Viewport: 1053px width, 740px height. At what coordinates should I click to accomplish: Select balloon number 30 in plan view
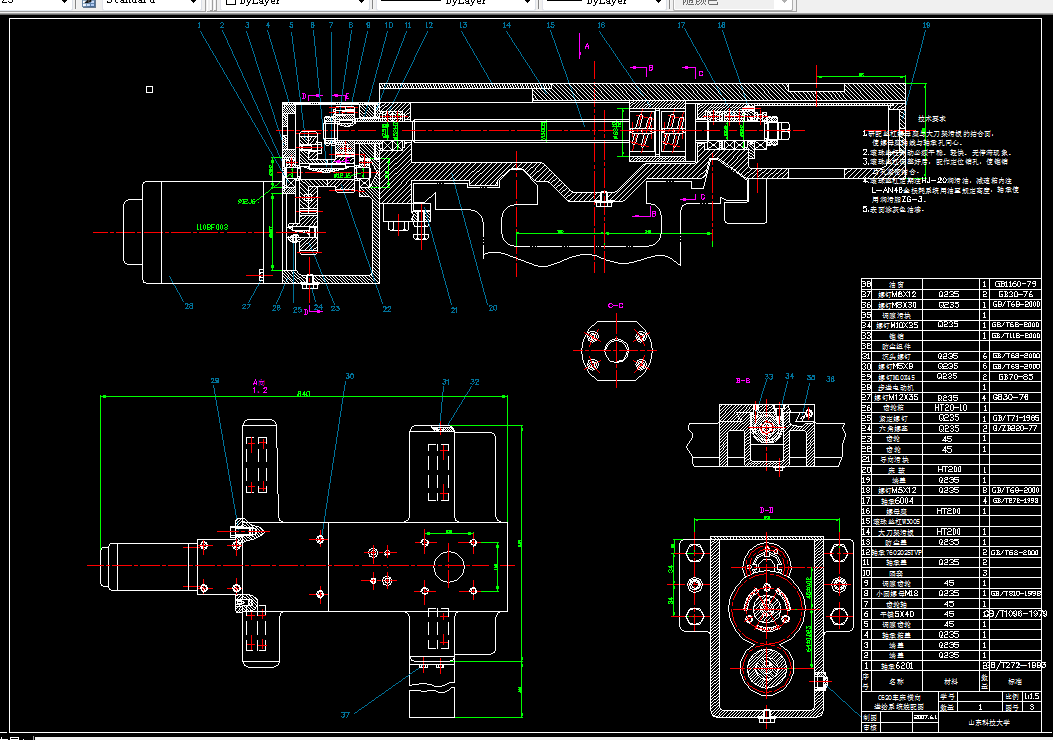pyautogui.click(x=350, y=376)
